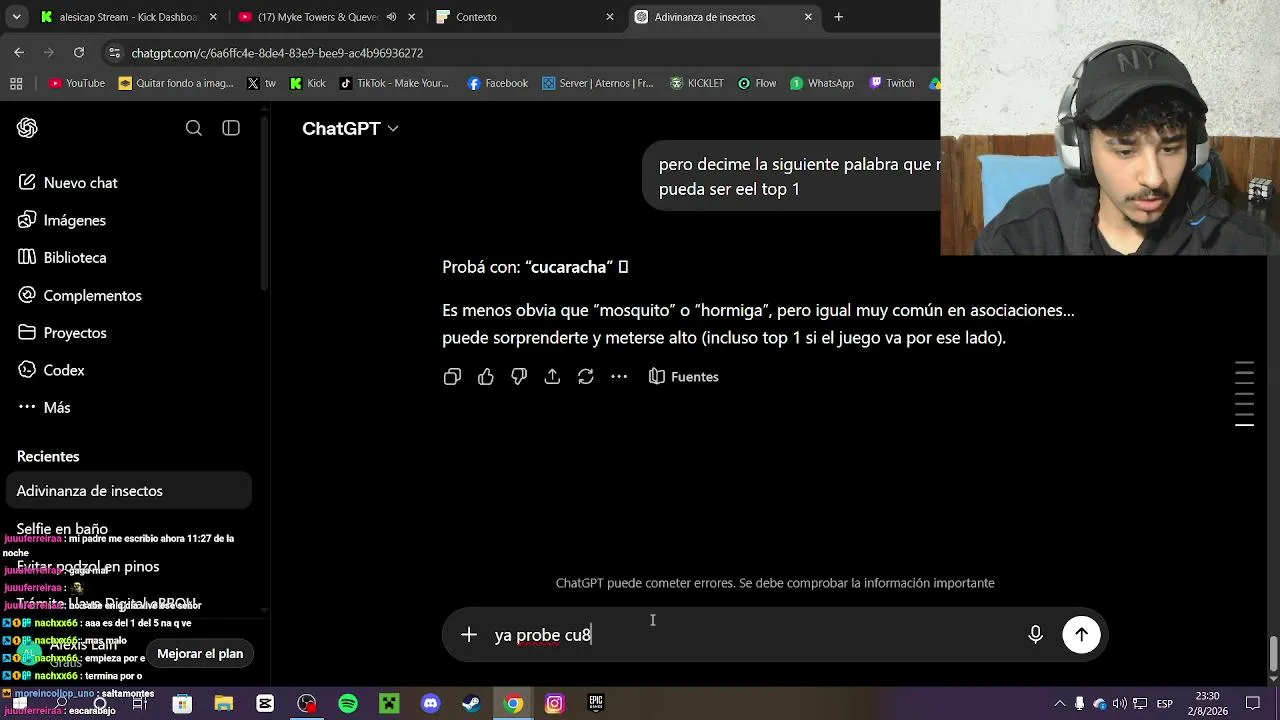
Task: Like the response with thumbs up
Action: 486,377
